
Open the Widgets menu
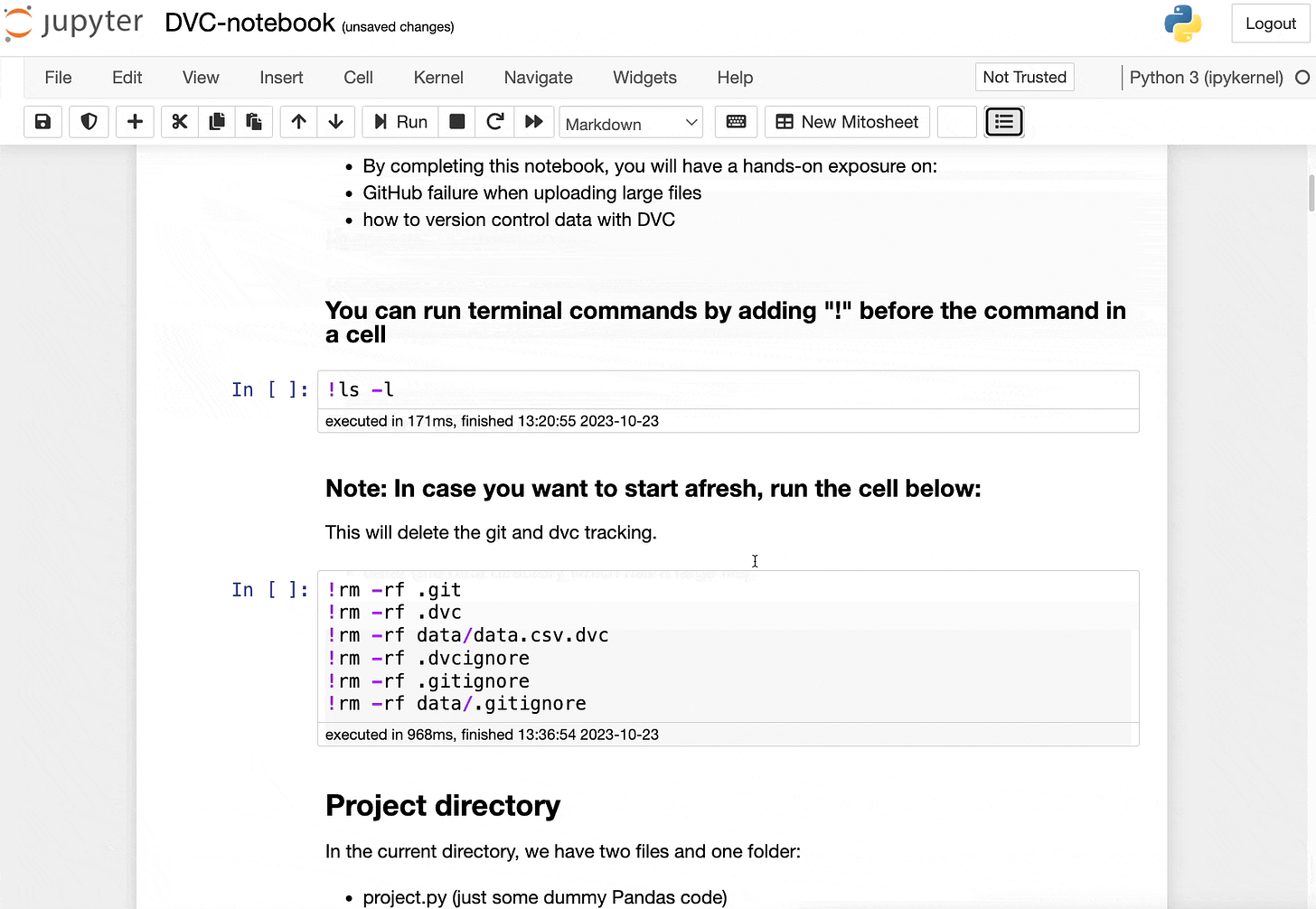point(644,78)
